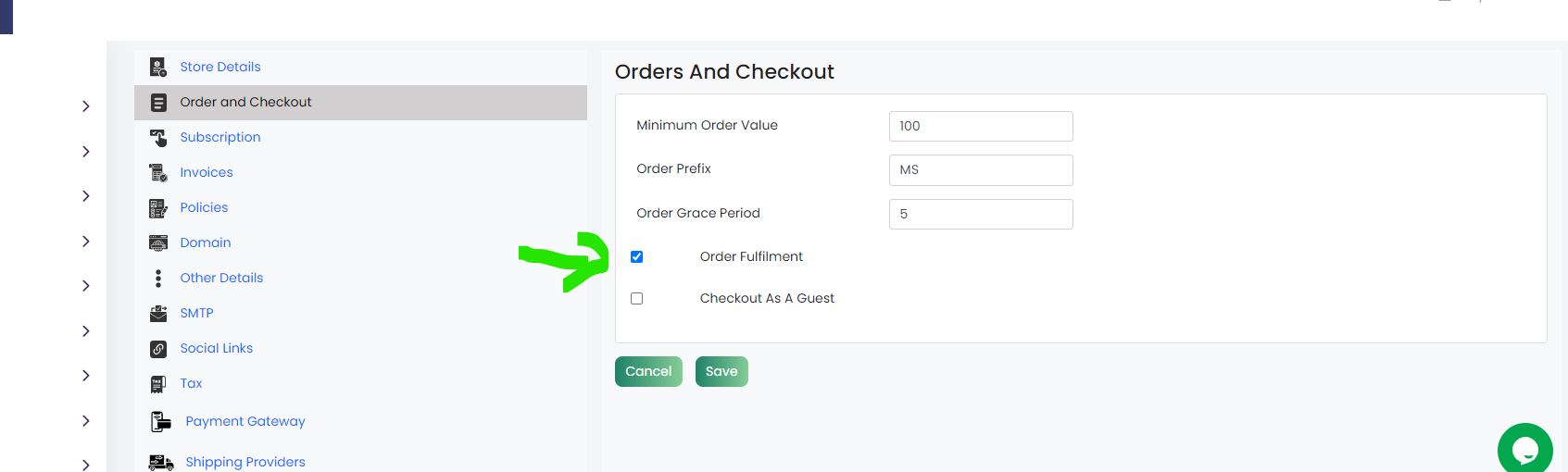Open the Shipping Providers link
The height and width of the screenshot is (472, 1568).
coord(245,462)
